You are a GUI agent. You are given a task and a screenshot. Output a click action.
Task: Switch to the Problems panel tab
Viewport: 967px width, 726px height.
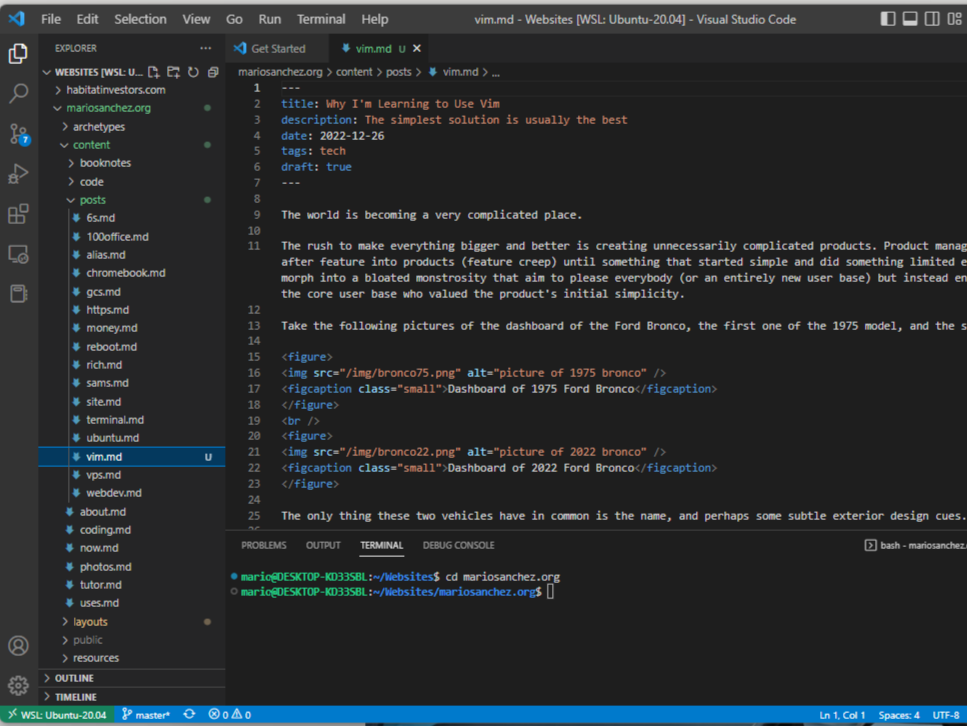(263, 545)
